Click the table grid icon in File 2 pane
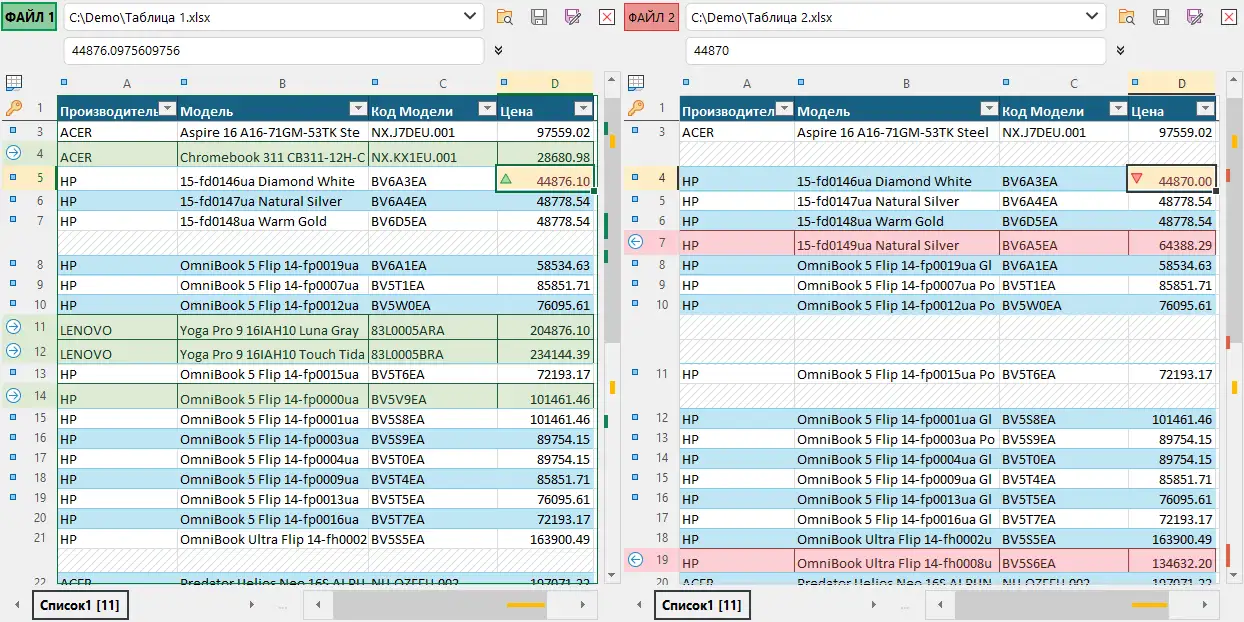The image size is (1244, 622). (636, 83)
